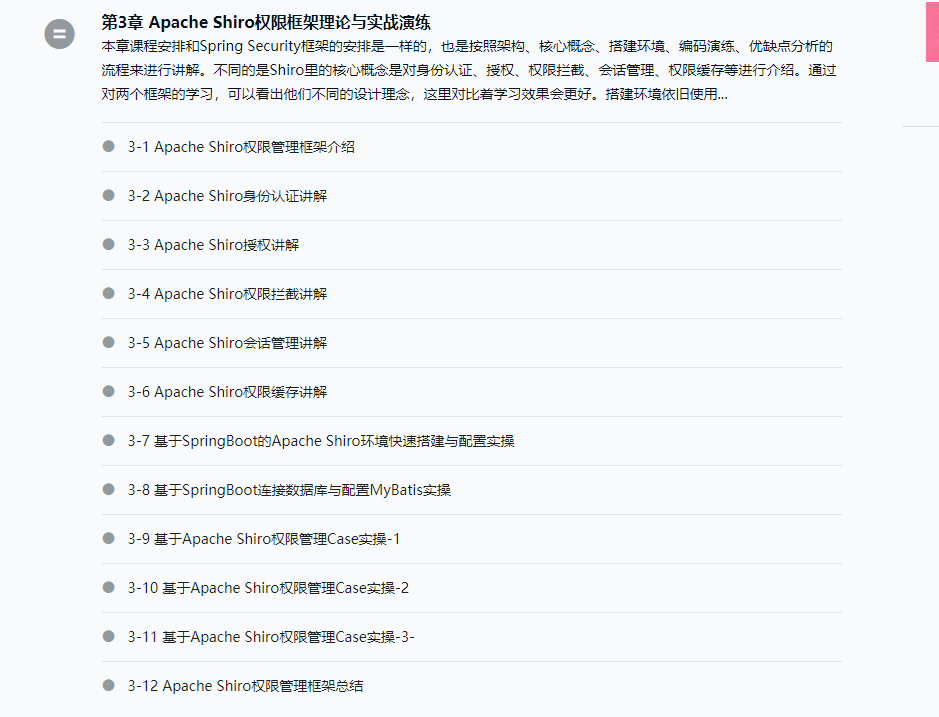Open lesson 3-4 Apache Shiro权限拦截讲解
This screenshot has height=717, width=939.
(x=227, y=294)
